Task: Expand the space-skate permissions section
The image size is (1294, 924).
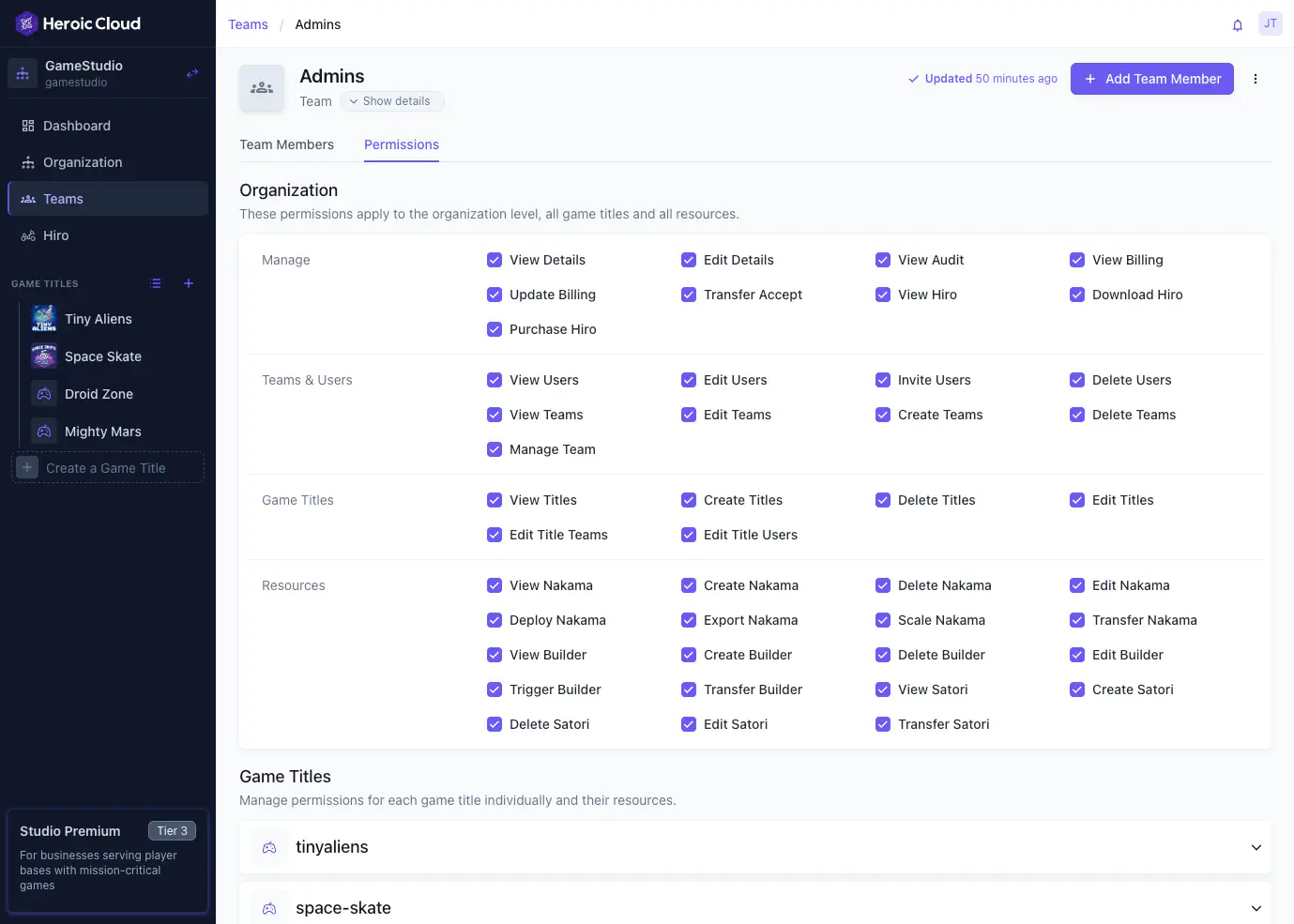Action: point(1255,907)
